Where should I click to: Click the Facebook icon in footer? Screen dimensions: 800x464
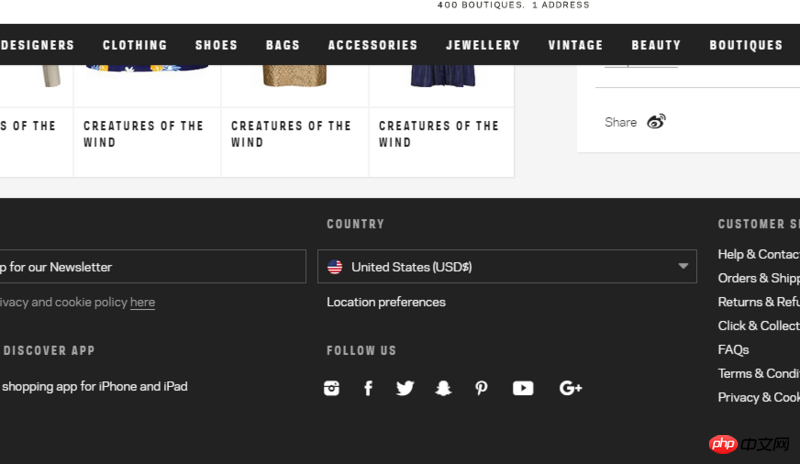pyautogui.click(x=368, y=388)
